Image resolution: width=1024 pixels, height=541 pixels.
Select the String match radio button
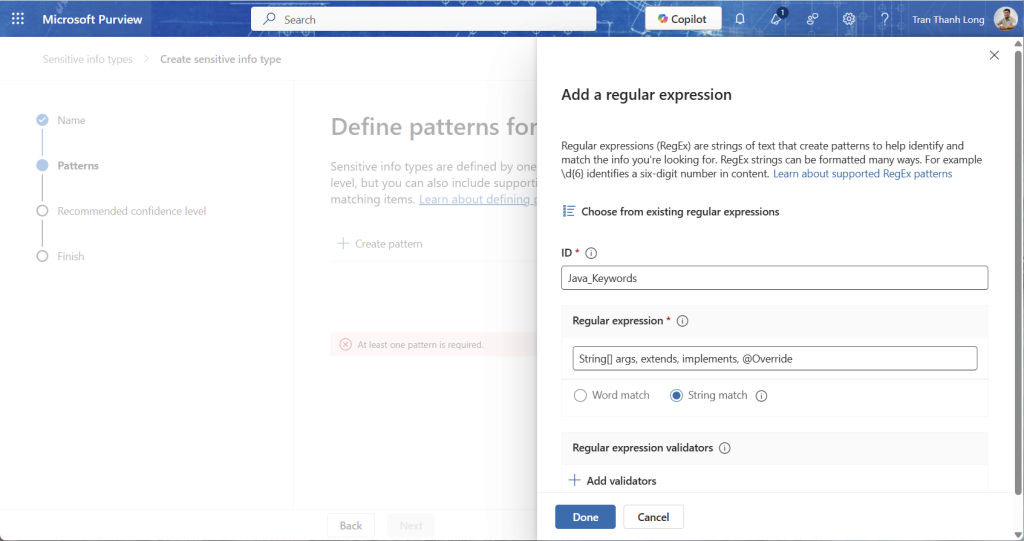(x=677, y=396)
